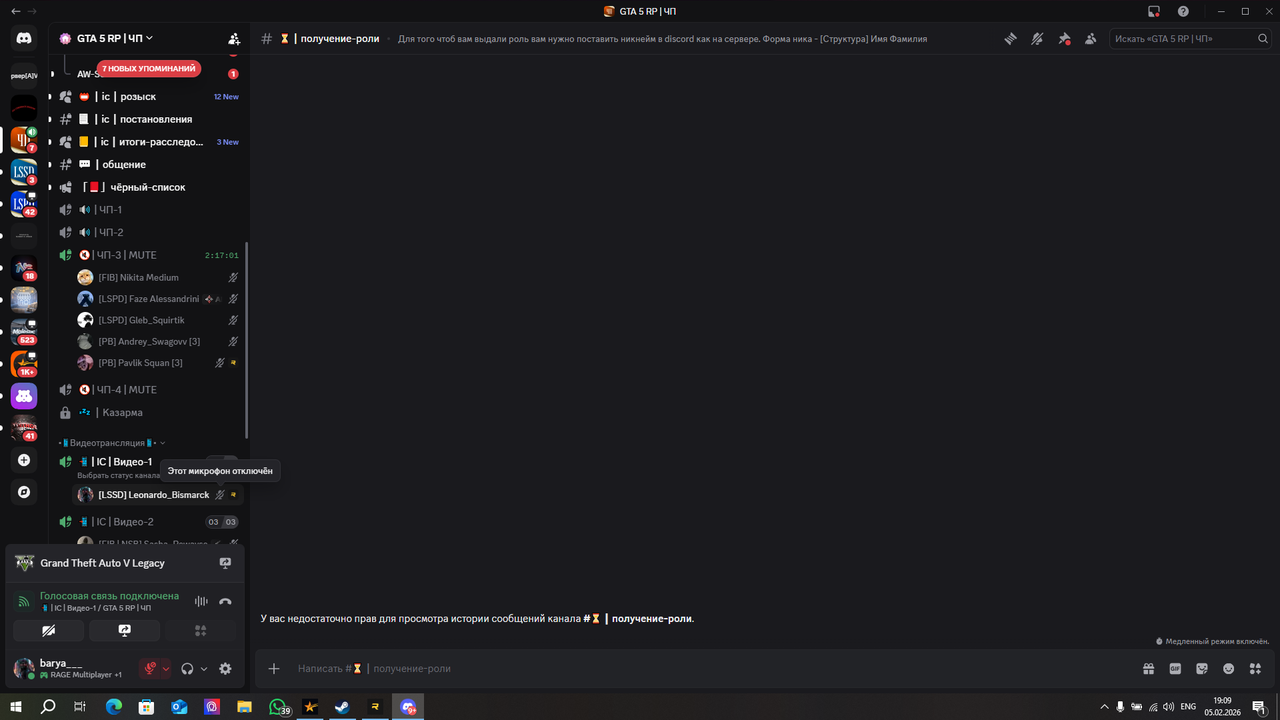
Task: Open the чёрный-список channel
Action: [147, 187]
